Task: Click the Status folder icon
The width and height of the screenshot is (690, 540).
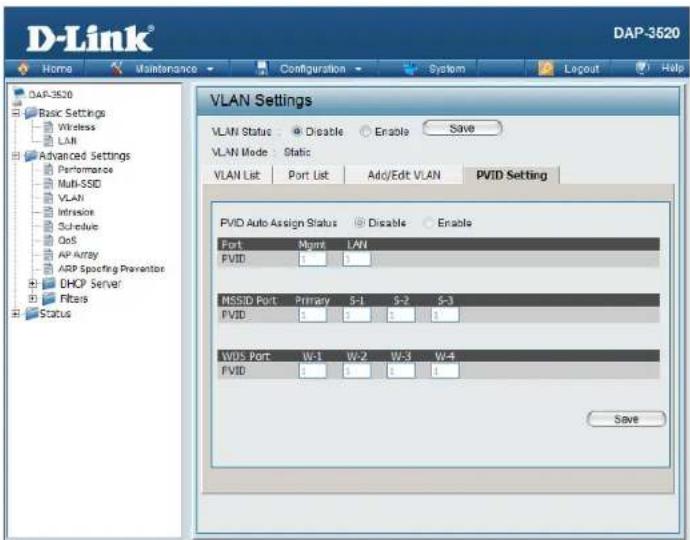Action: [x=32, y=313]
